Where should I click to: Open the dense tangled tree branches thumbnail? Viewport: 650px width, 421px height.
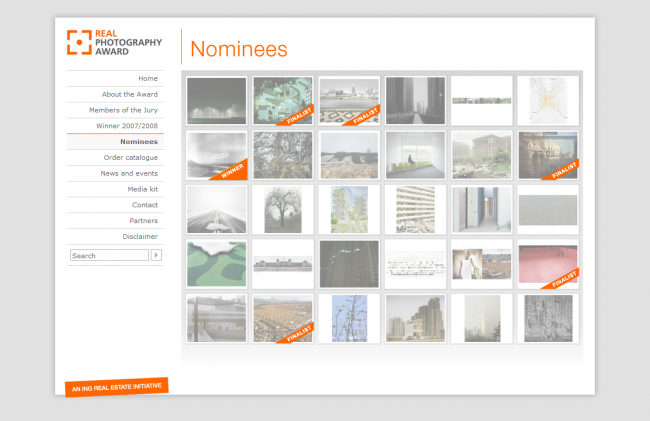(283, 155)
